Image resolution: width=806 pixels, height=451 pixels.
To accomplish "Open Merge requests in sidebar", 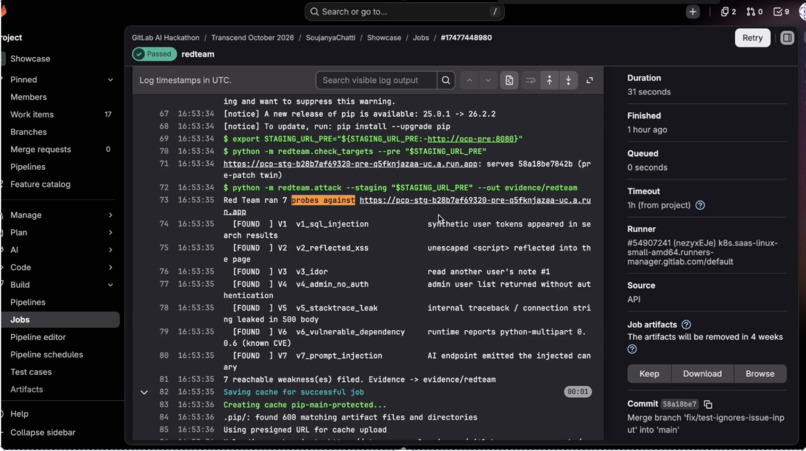I will click(41, 150).
